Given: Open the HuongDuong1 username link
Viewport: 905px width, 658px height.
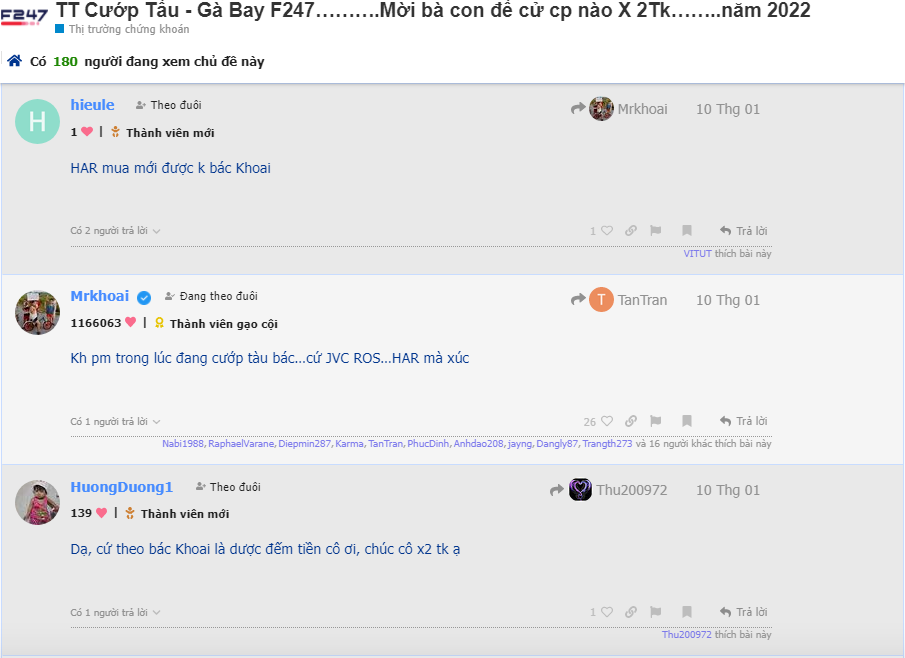Looking at the screenshot, I should (x=122, y=487).
